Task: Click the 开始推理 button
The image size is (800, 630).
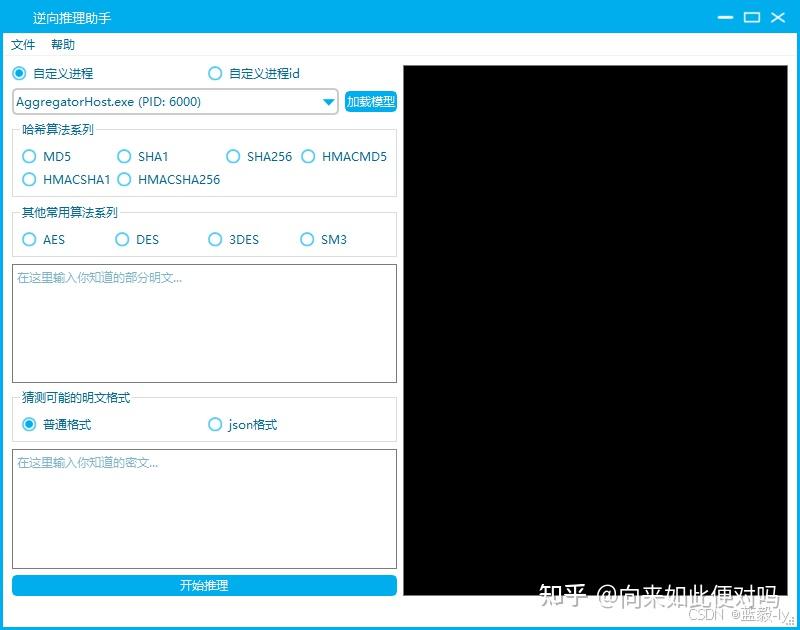Action: click(x=204, y=586)
